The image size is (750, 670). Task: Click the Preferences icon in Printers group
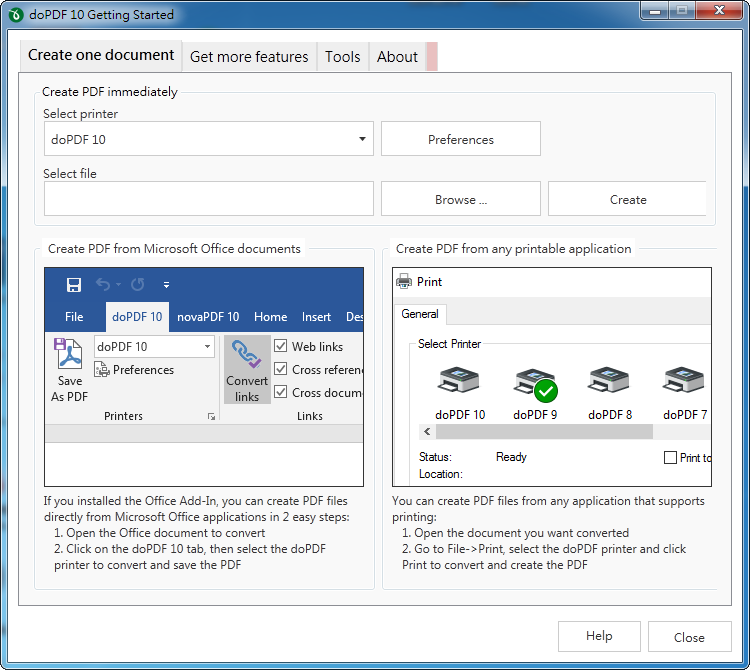tap(102, 370)
